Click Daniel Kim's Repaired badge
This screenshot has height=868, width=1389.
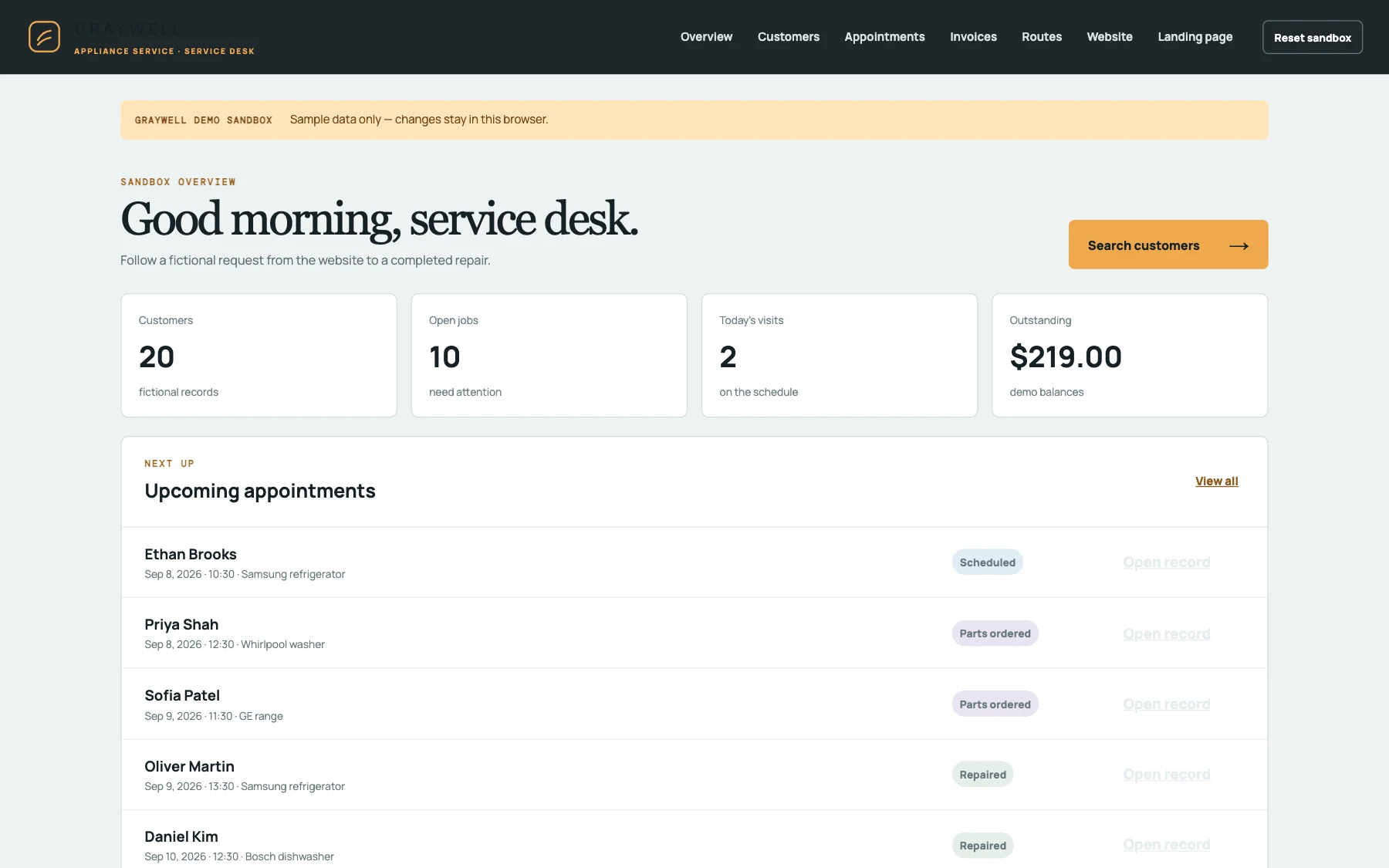click(x=982, y=846)
